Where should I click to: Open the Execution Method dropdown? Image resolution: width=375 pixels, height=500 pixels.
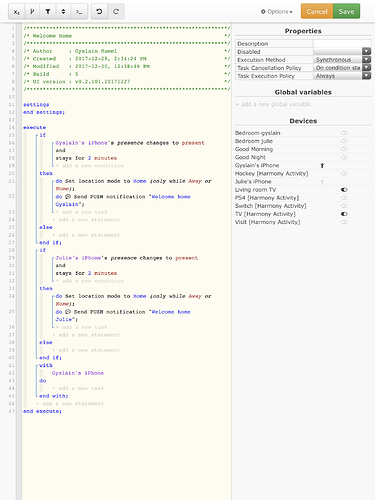342,60
